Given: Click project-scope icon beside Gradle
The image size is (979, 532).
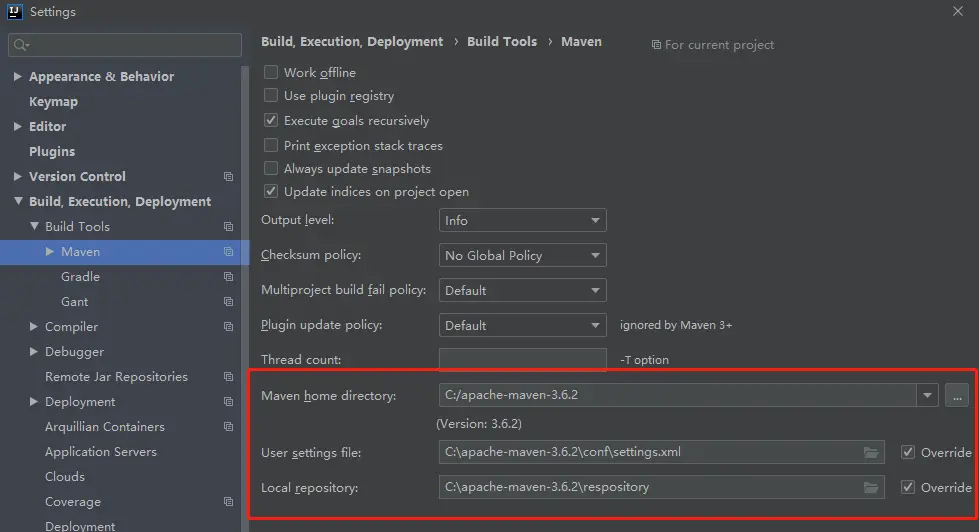Looking at the screenshot, I should pyautogui.click(x=228, y=277).
